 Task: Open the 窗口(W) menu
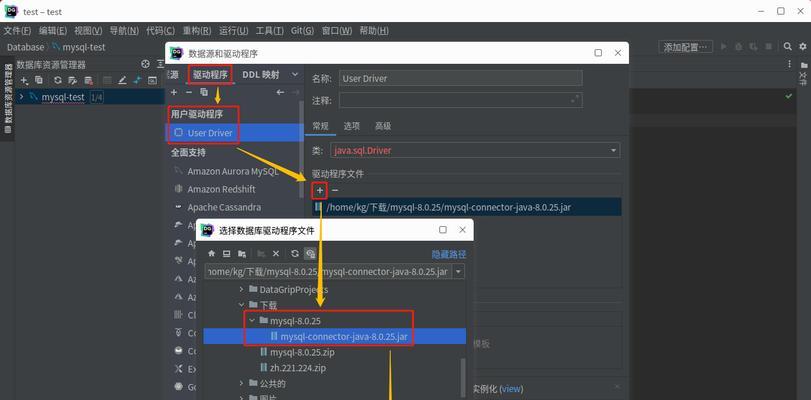(x=337, y=31)
